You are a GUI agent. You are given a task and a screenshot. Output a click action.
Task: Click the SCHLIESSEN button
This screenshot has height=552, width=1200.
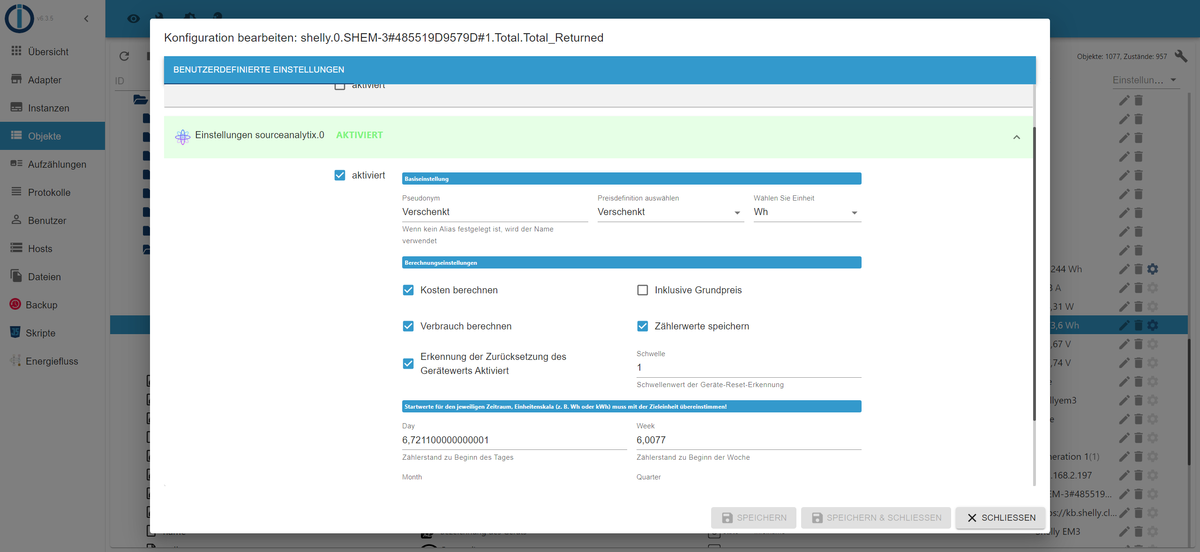click(1000, 517)
